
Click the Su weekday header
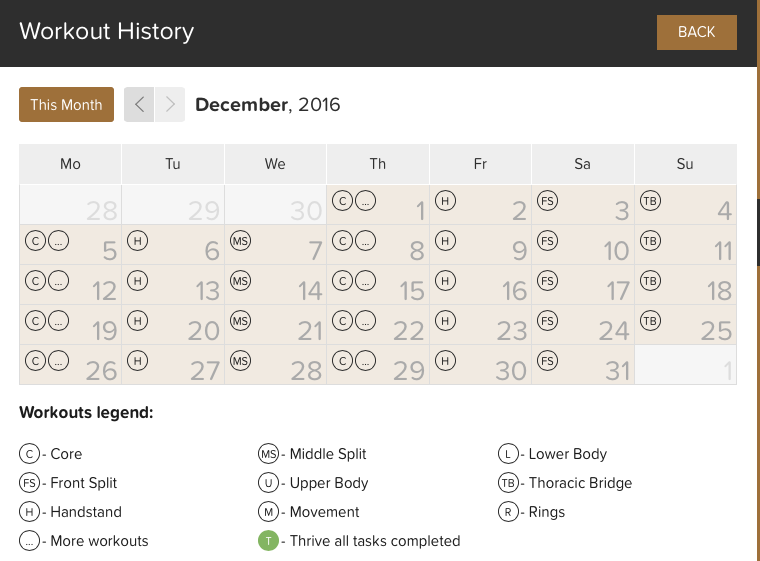[x=685, y=164]
